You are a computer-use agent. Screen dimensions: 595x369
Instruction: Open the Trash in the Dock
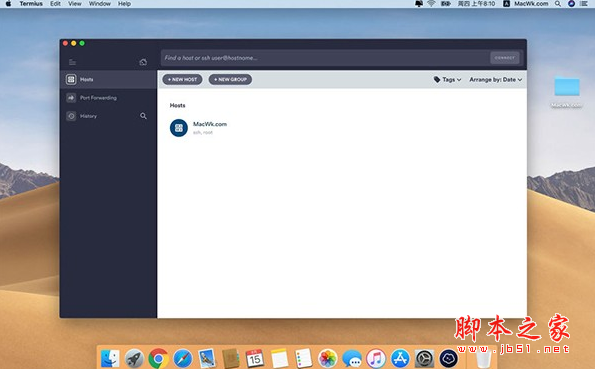483,358
